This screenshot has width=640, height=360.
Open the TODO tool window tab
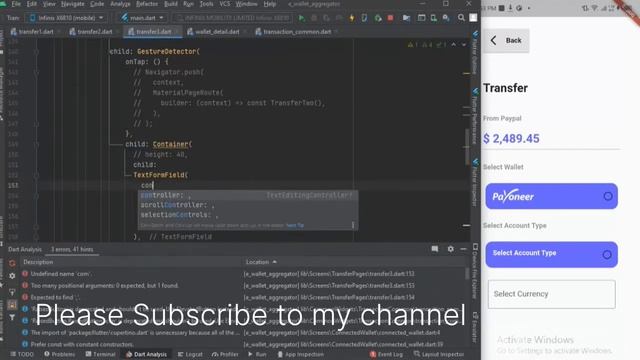pyautogui.click(x=22, y=354)
